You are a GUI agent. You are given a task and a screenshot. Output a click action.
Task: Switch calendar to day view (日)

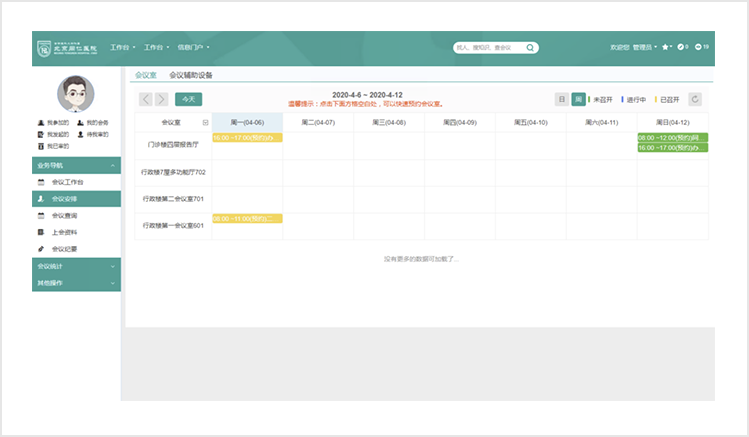(562, 99)
